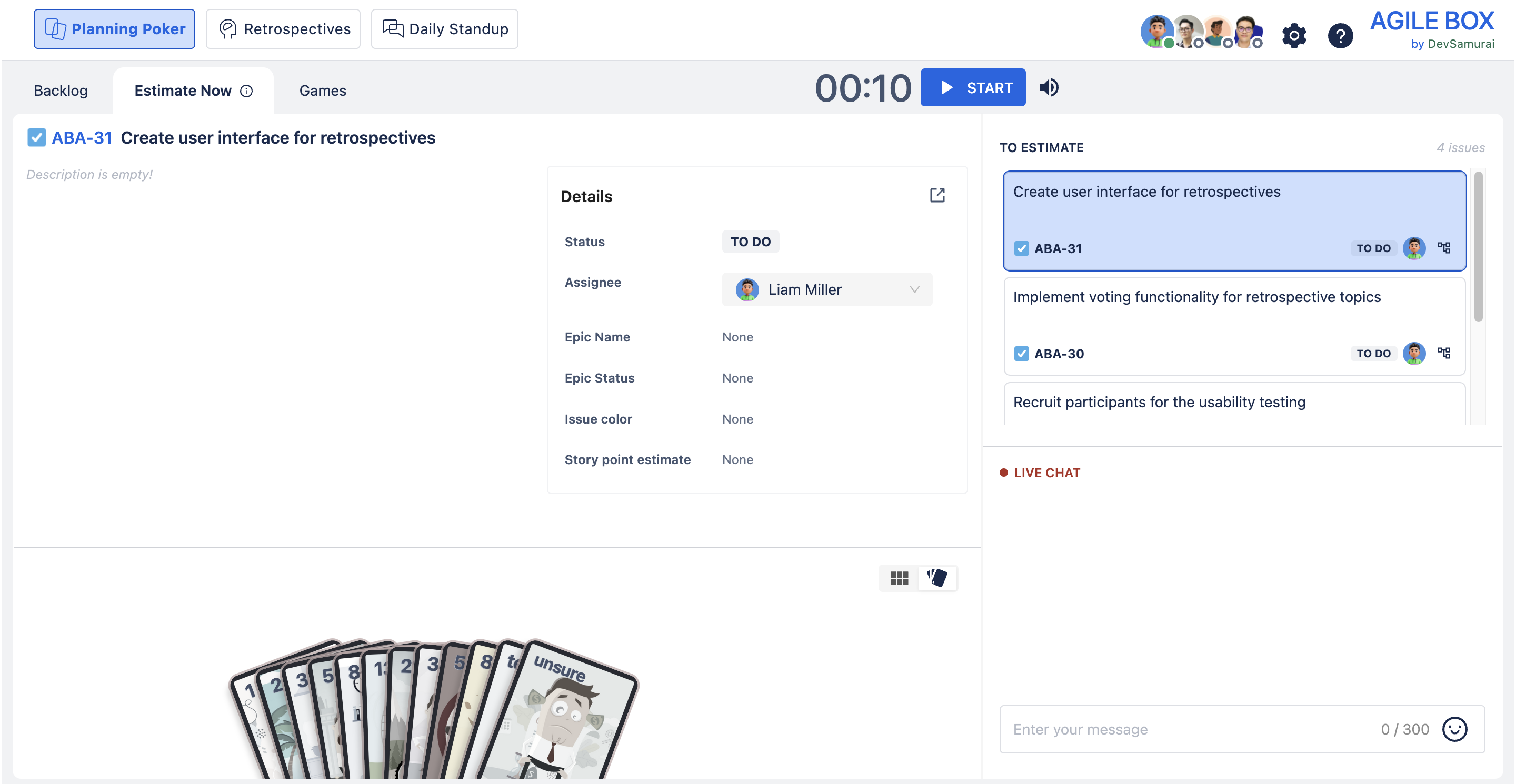
Task: Click the help question mark icon
Action: click(1340, 36)
